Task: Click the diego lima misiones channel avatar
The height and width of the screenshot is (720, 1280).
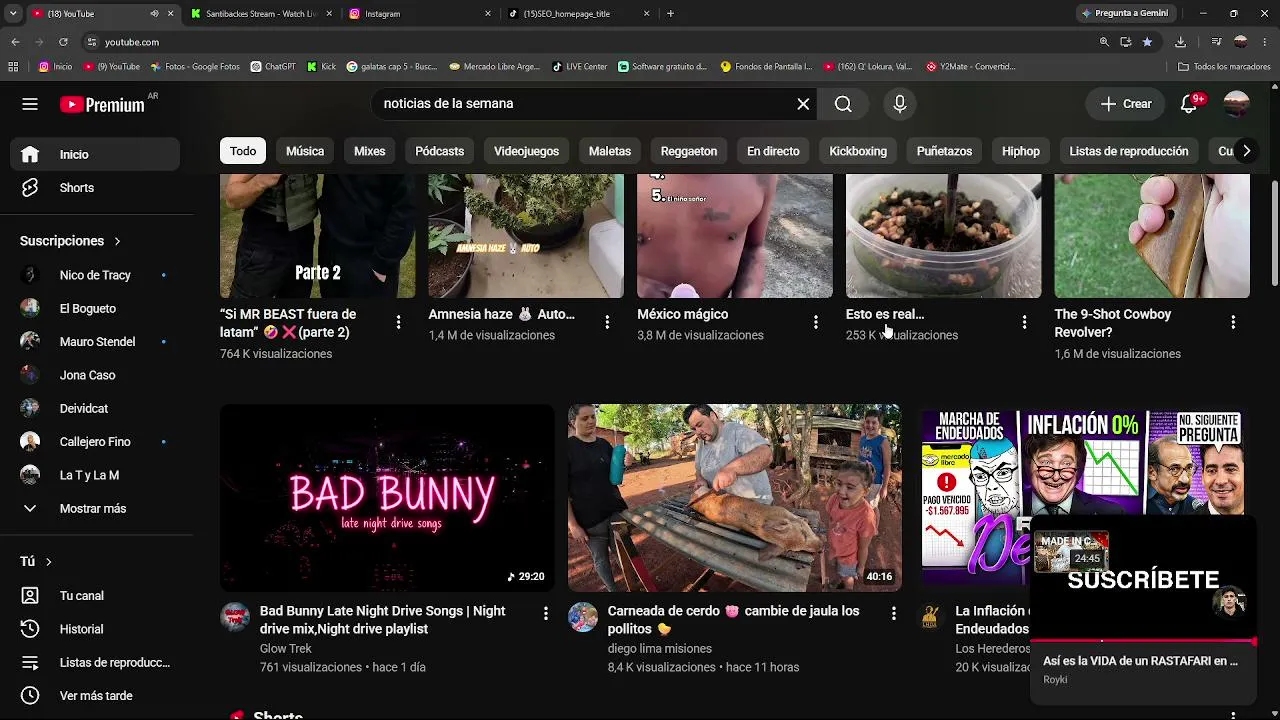Action: tap(583, 617)
